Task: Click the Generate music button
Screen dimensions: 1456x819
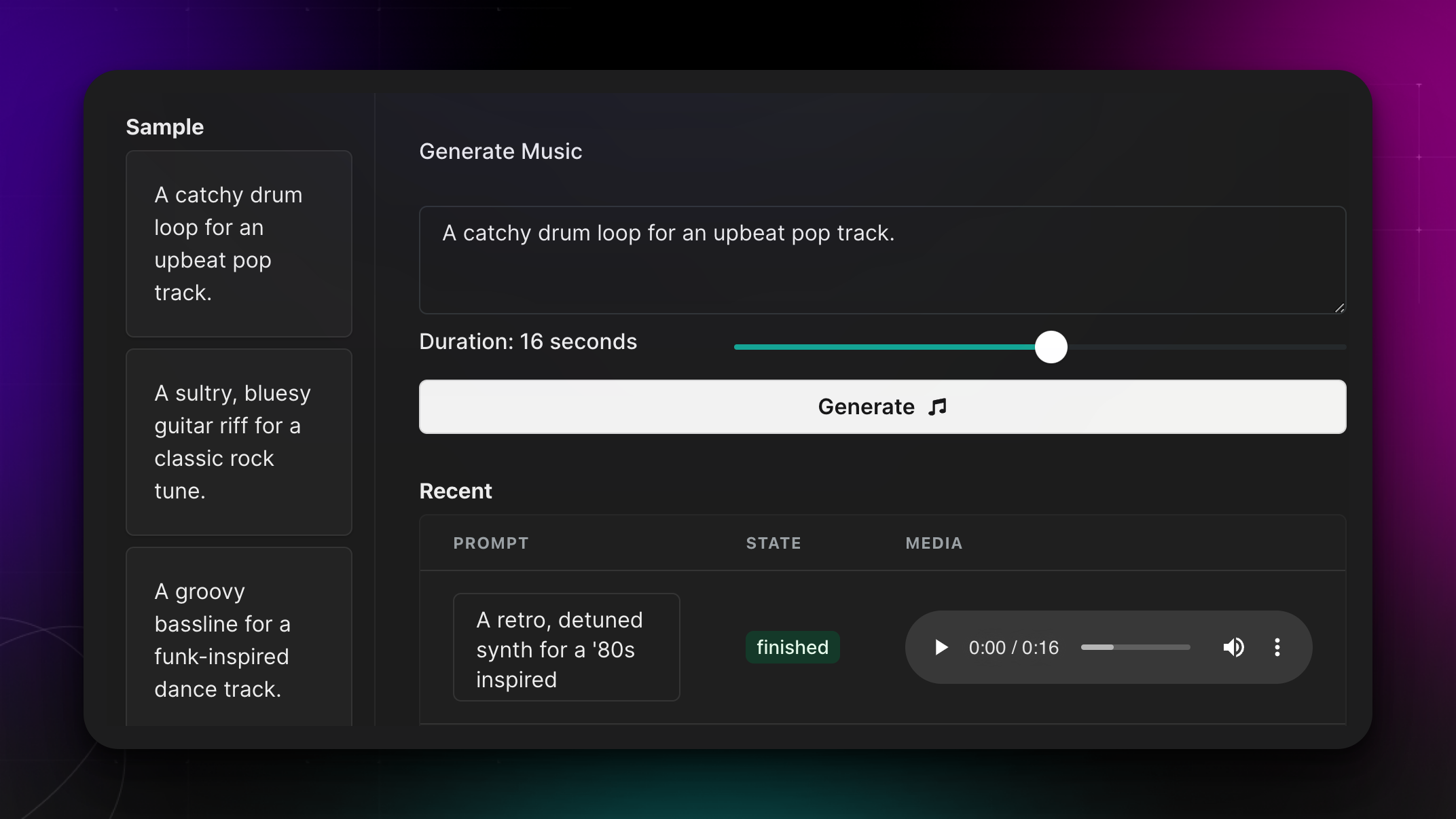Action: click(x=881, y=407)
